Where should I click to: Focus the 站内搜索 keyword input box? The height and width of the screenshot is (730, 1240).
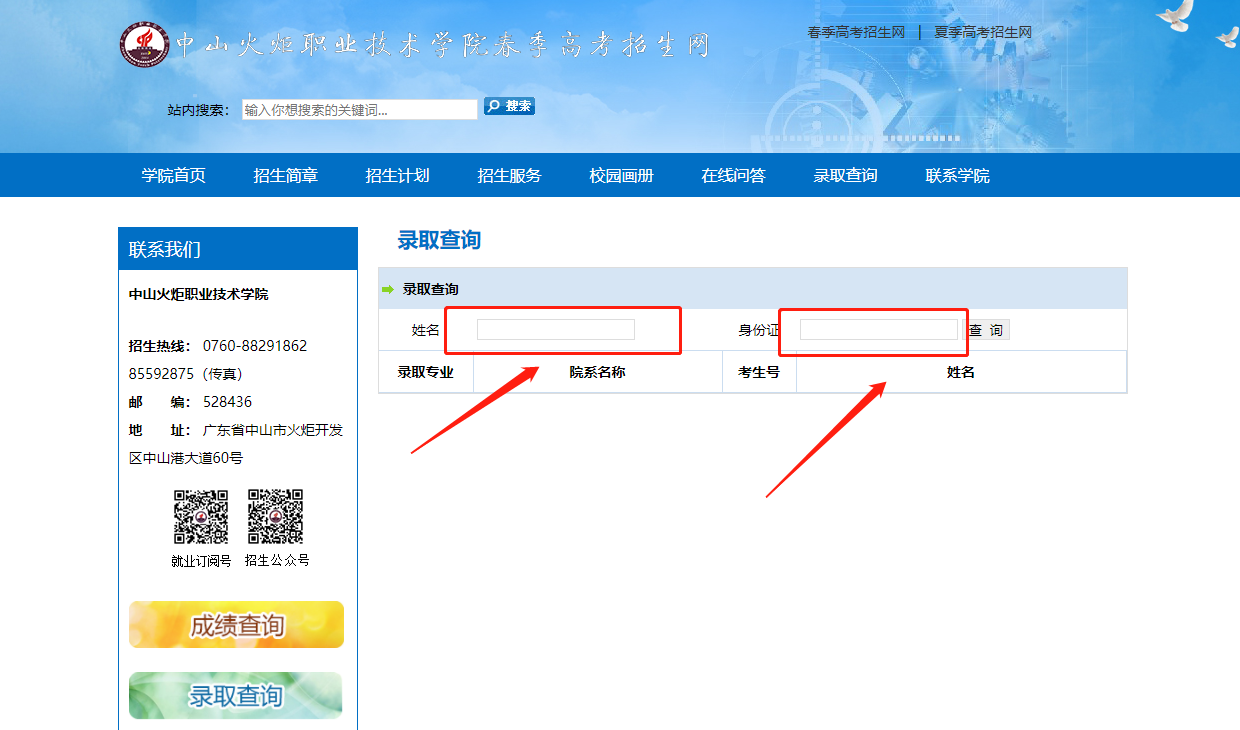coord(360,110)
